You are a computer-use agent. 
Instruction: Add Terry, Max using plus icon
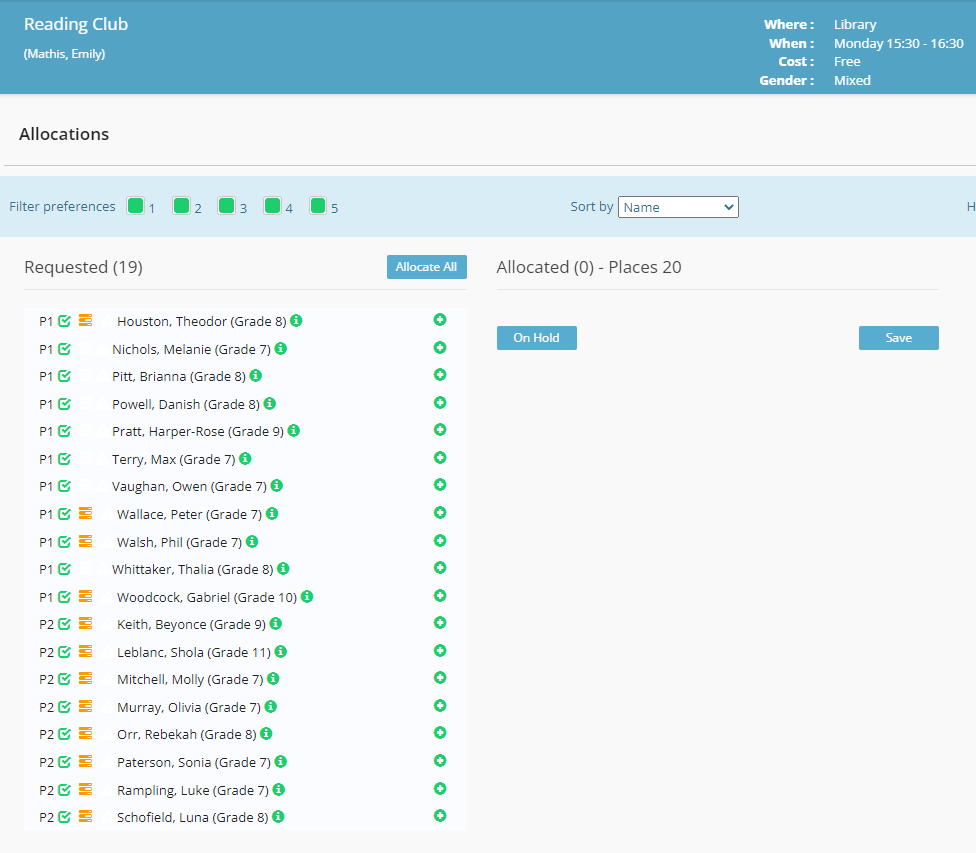point(440,458)
